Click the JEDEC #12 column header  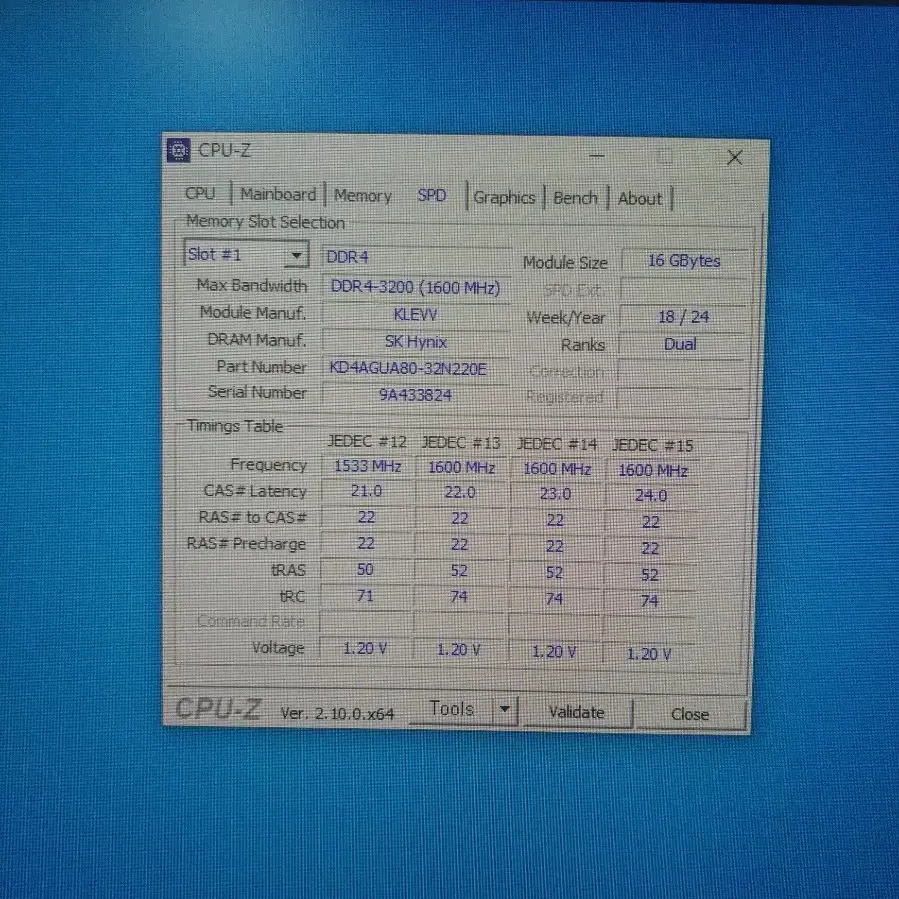pyautogui.click(x=367, y=441)
